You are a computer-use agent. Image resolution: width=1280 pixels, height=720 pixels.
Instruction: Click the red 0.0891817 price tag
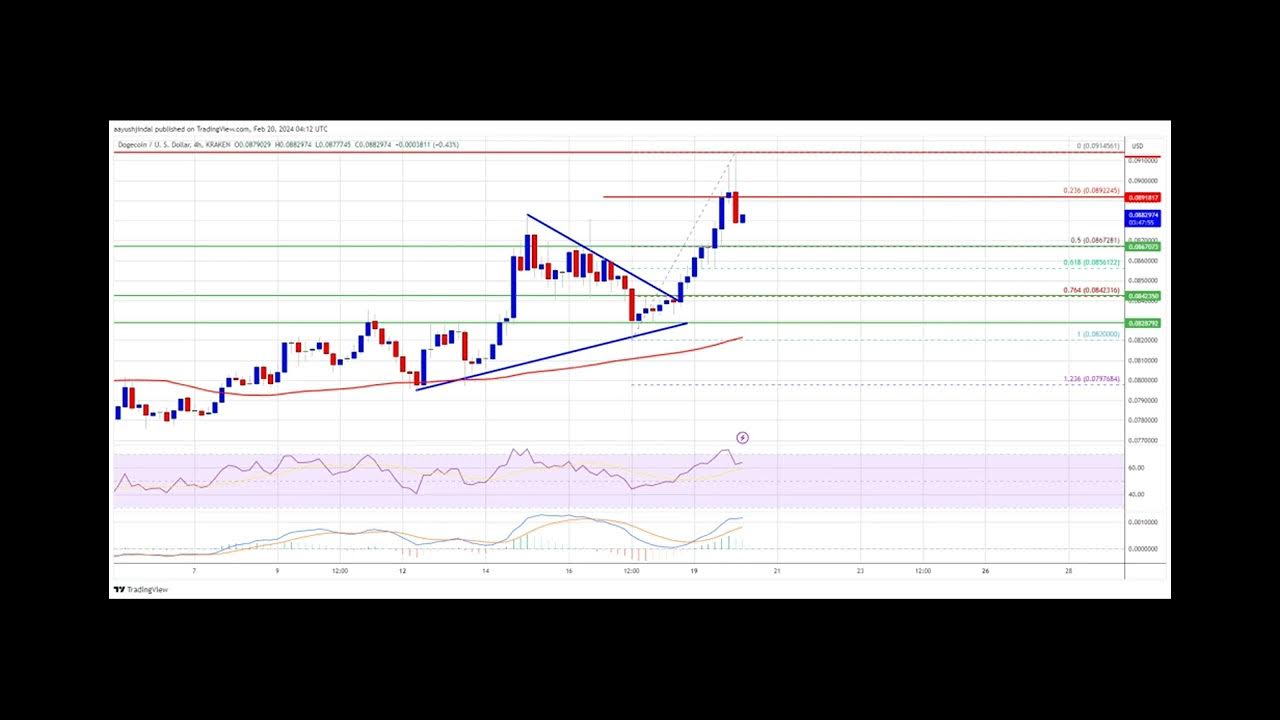coord(1143,198)
